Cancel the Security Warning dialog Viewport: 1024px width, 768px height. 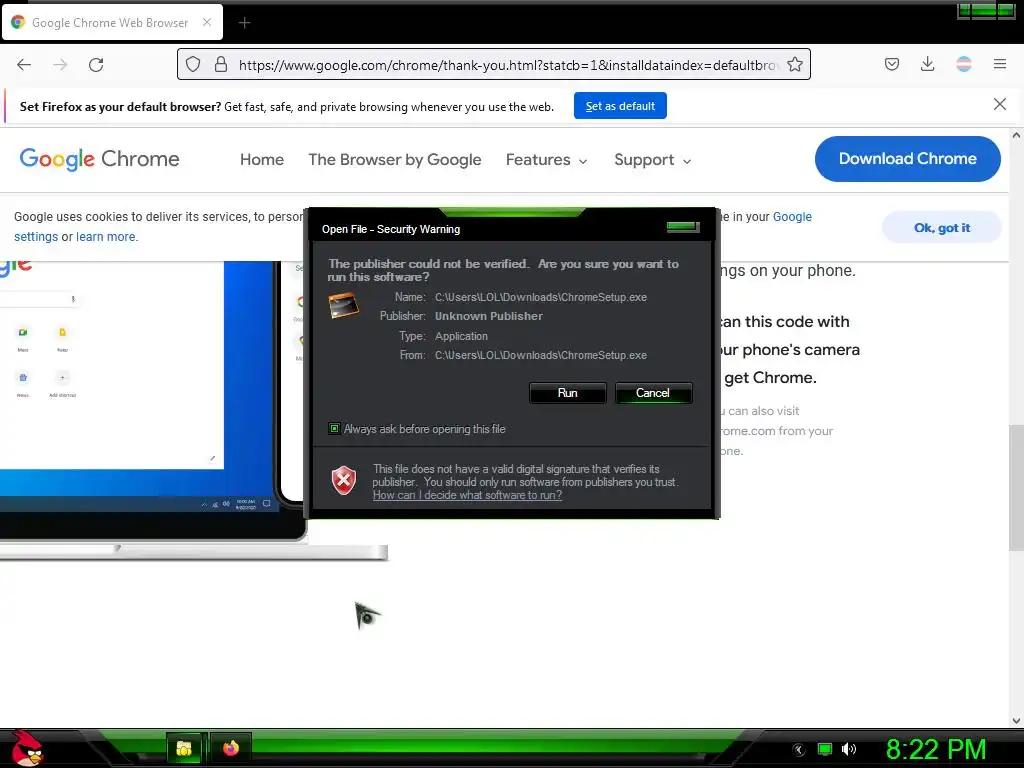click(653, 393)
